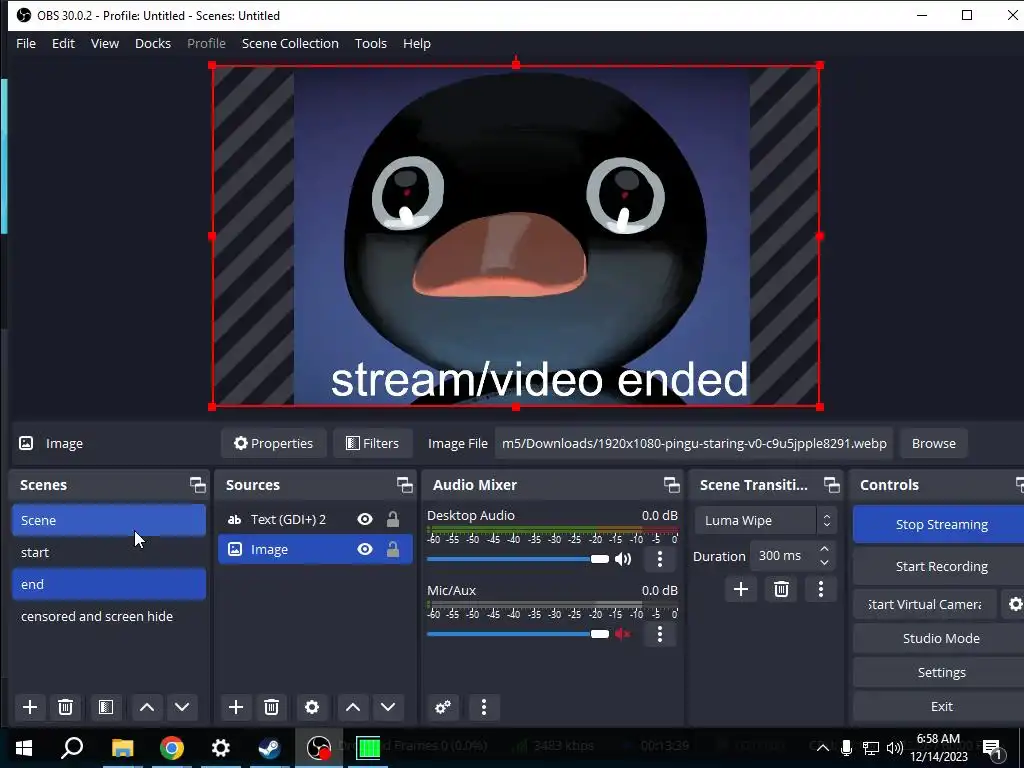Toggle lock on Image source

point(392,549)
